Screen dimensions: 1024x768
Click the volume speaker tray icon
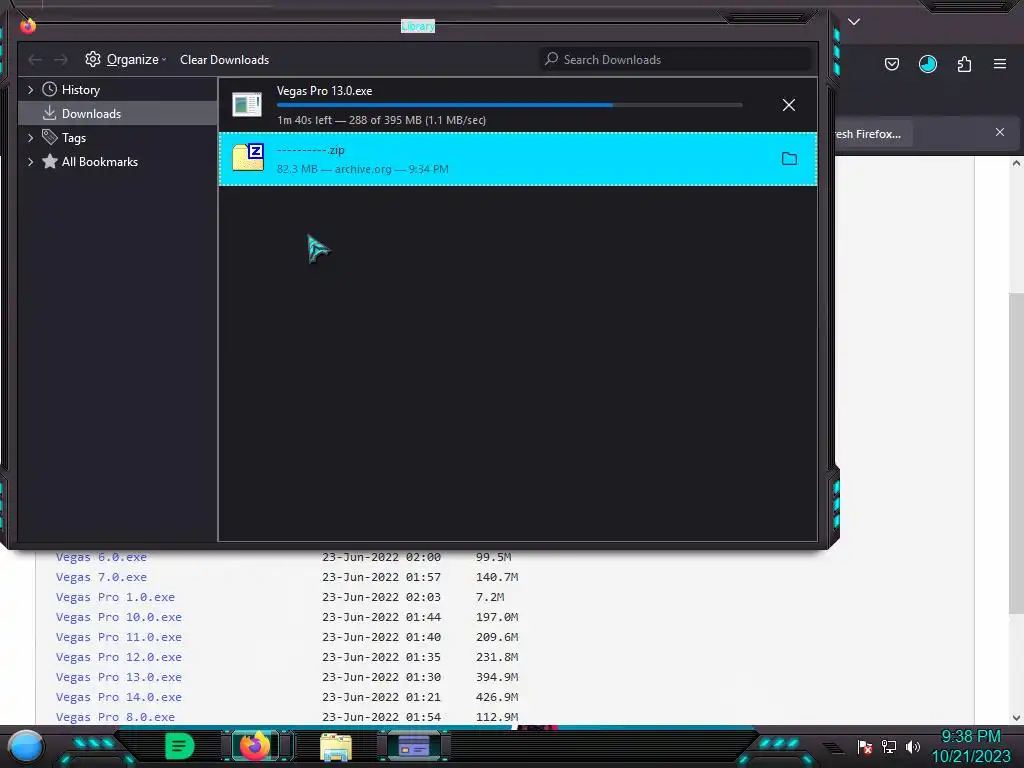click(x=912, y=746)
